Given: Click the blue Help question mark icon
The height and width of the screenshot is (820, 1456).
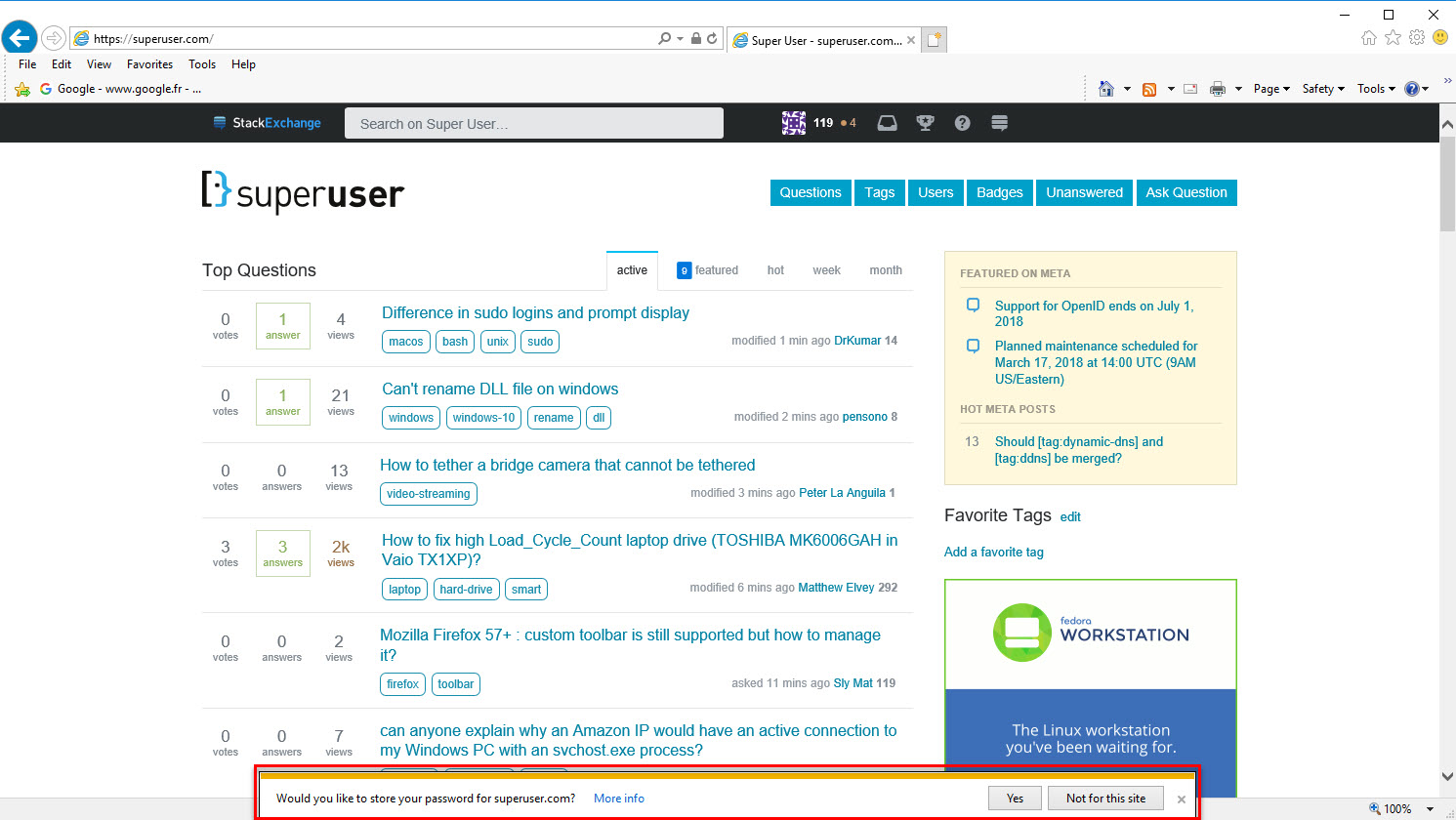Looking at the screenshot, I should [1411, 89].
